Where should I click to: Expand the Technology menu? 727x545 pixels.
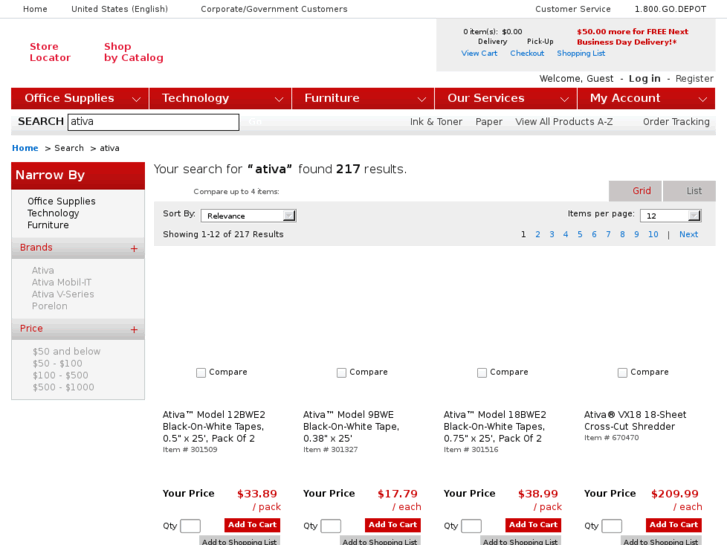pyautogui.click(x=220, y=98)
